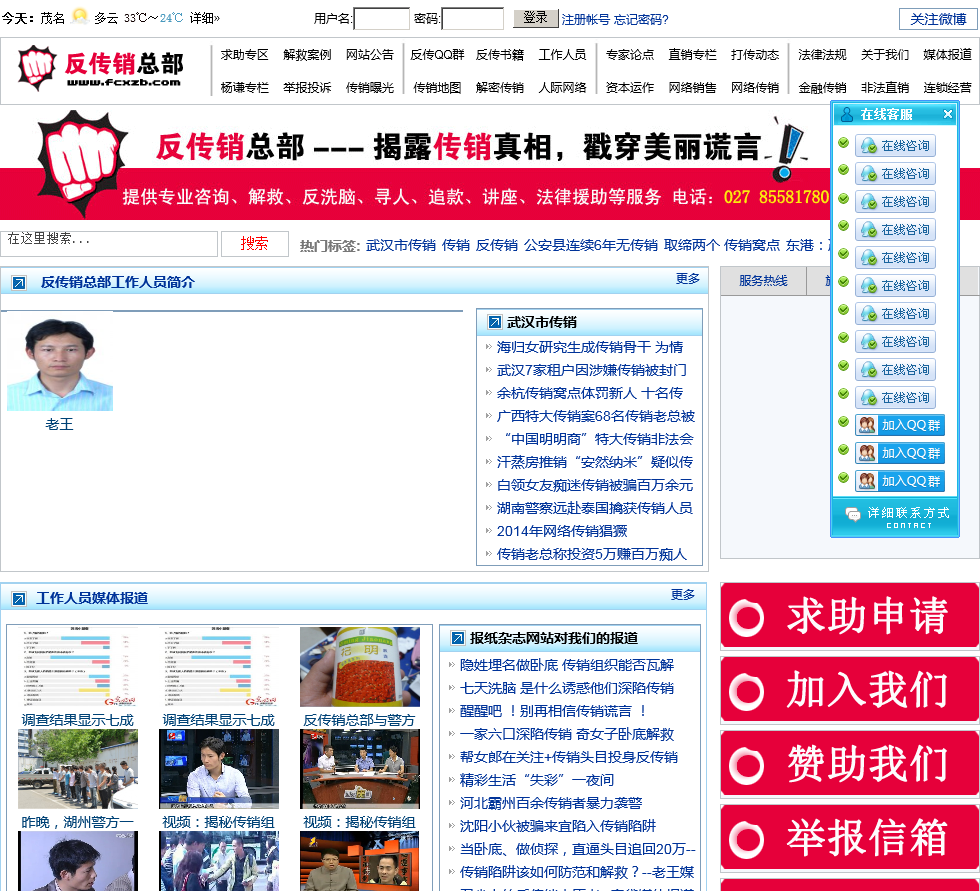Screen dimensions: 980x891
Task: Click the arrow icon beside 报纸杂志网站对我们的报道
Action: (x=458, y=638)
